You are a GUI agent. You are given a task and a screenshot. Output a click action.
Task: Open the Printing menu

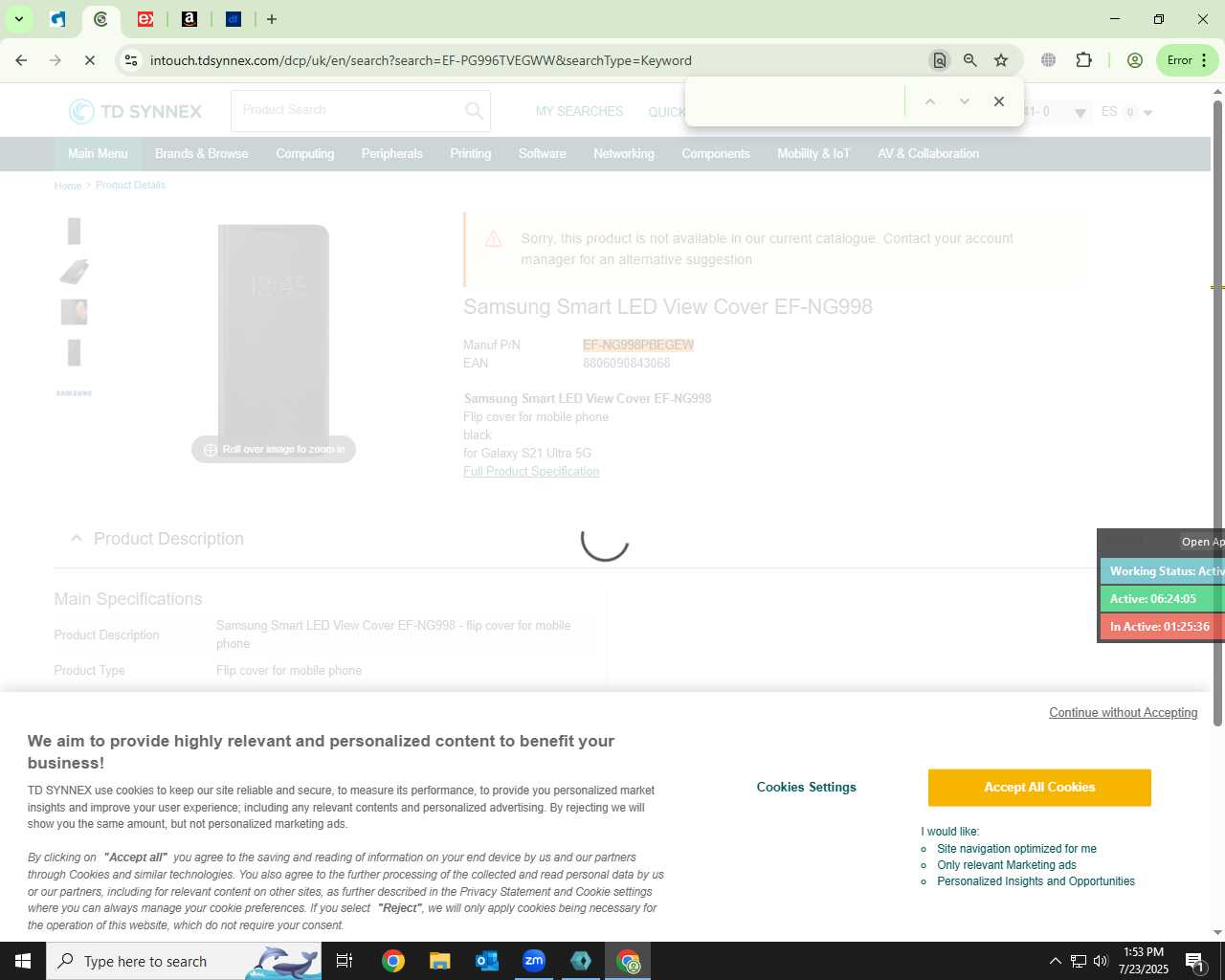470,153
